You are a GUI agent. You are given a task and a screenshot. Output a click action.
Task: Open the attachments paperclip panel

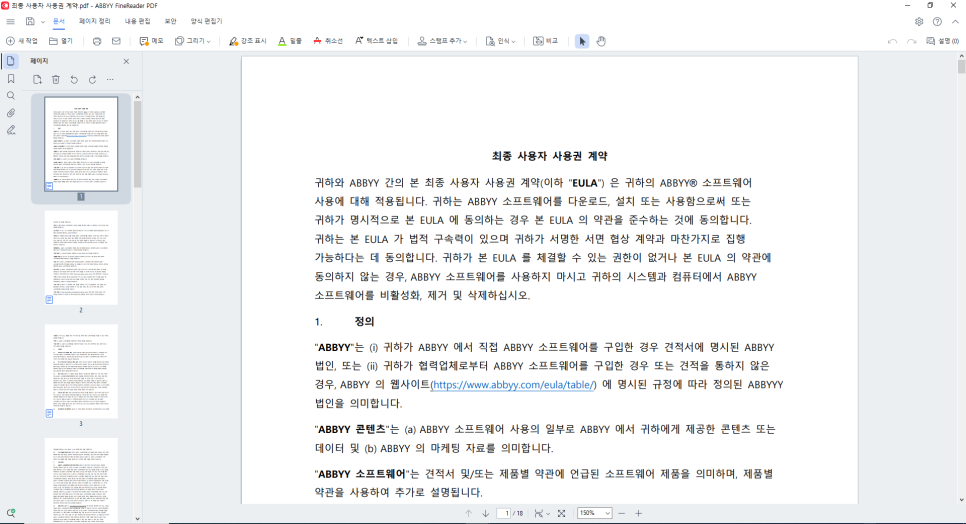tap(10, 113)
